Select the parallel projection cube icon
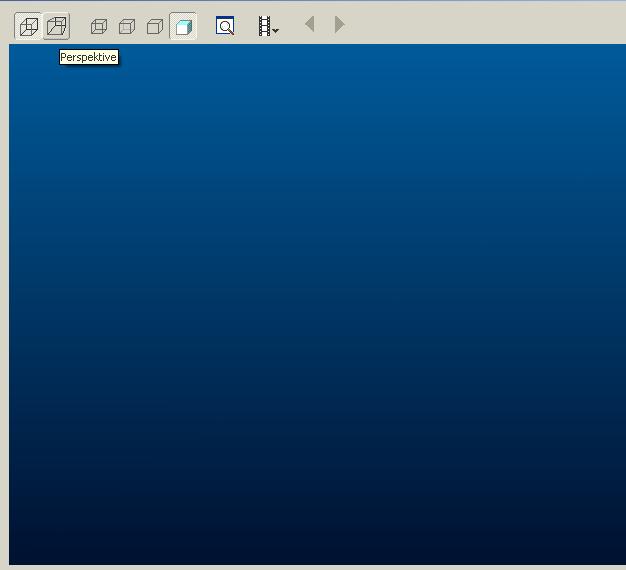This screenshot has height=570, width=626. click(28, 26)
